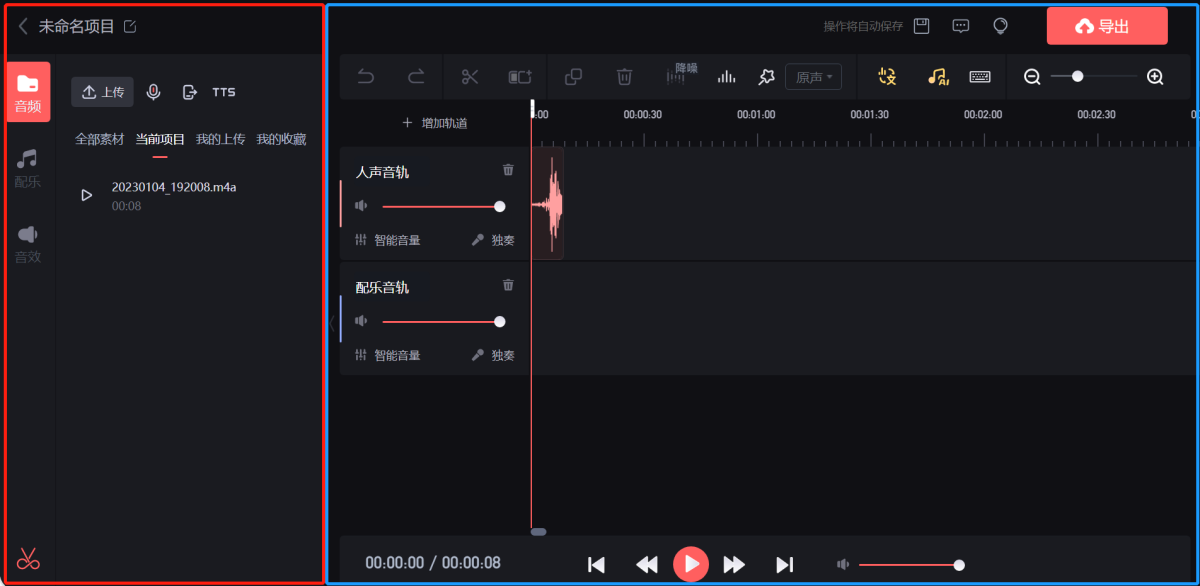
Task: Go back using arrow beside 未命名项目
Action: (x=23, y=27)
